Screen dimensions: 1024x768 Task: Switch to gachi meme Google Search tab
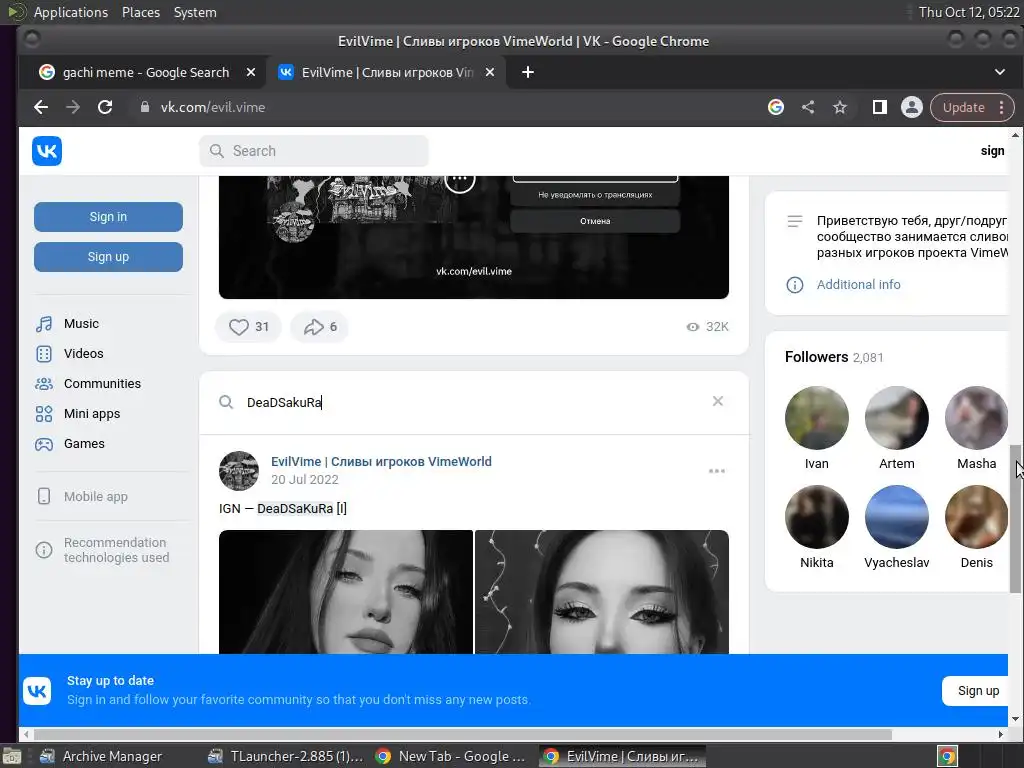[145, 72]
